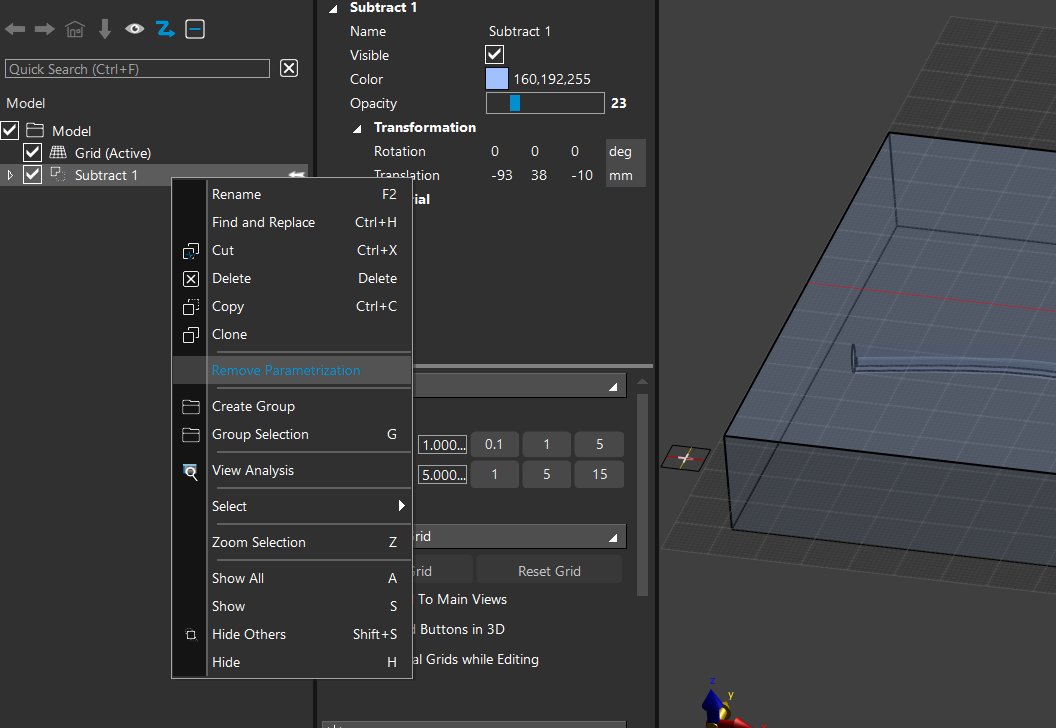The height and width of the screenshot is (728, 1056).
Task: Click the View Analysis magnifier icon
Action: [x=191, y=471]
